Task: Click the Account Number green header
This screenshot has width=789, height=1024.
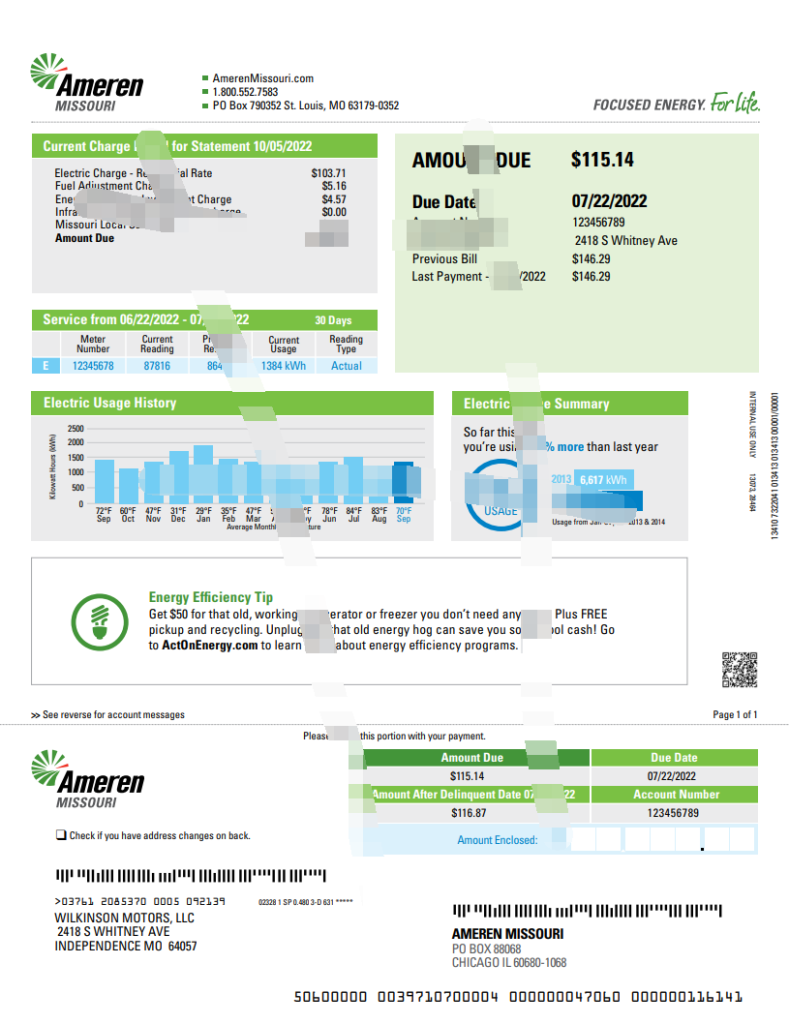Action: pos(674,795)
